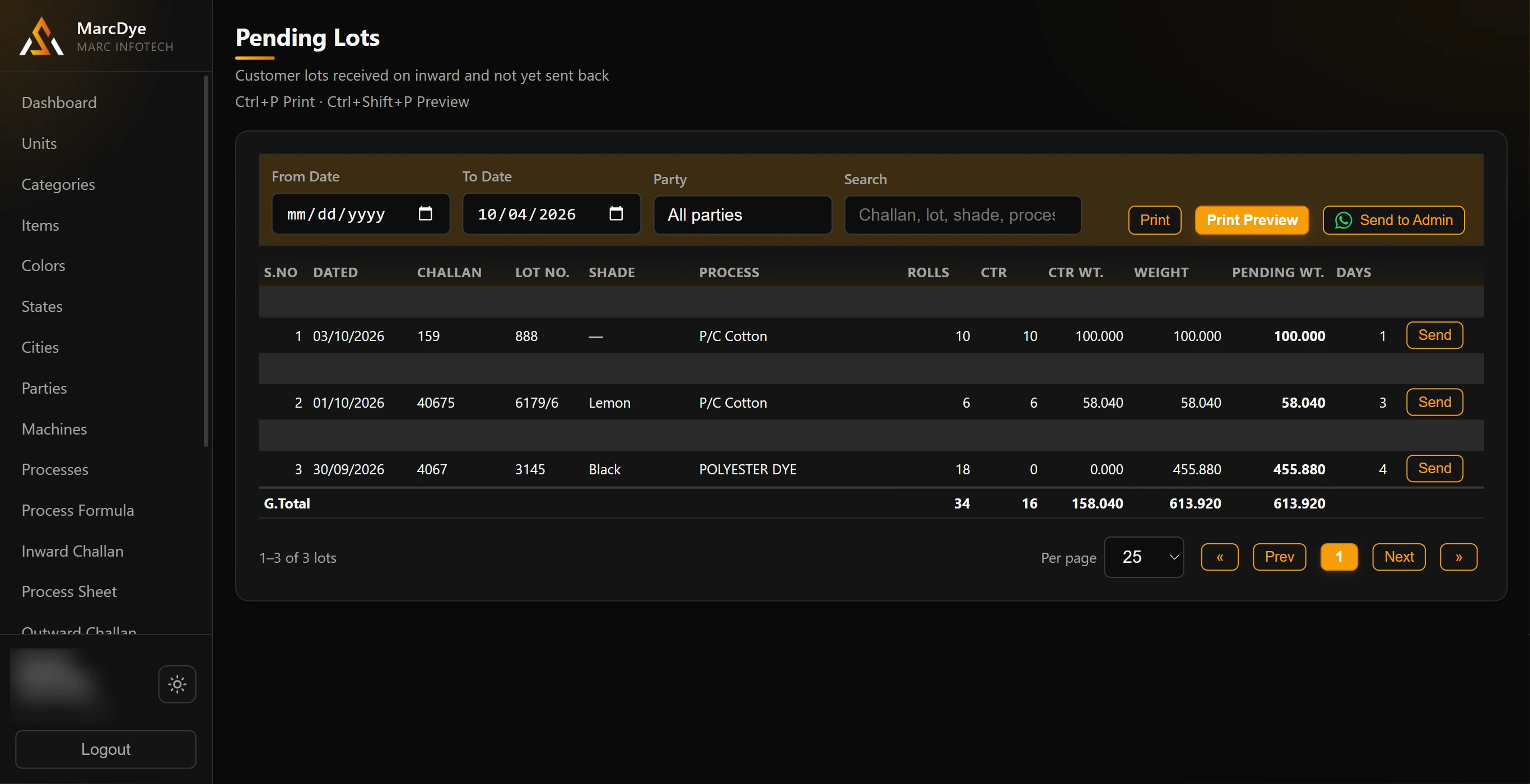Image resolution: width=1530 pixels, height=784 pixels.
Task: Open the Colors menu entry
Action: point(43,265)
